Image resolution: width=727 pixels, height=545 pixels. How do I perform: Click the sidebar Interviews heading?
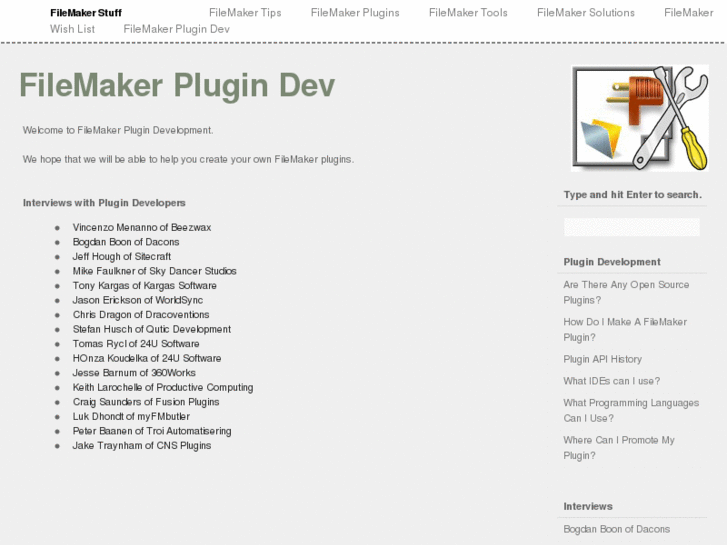pyautogui.click(x=588, y=507)
